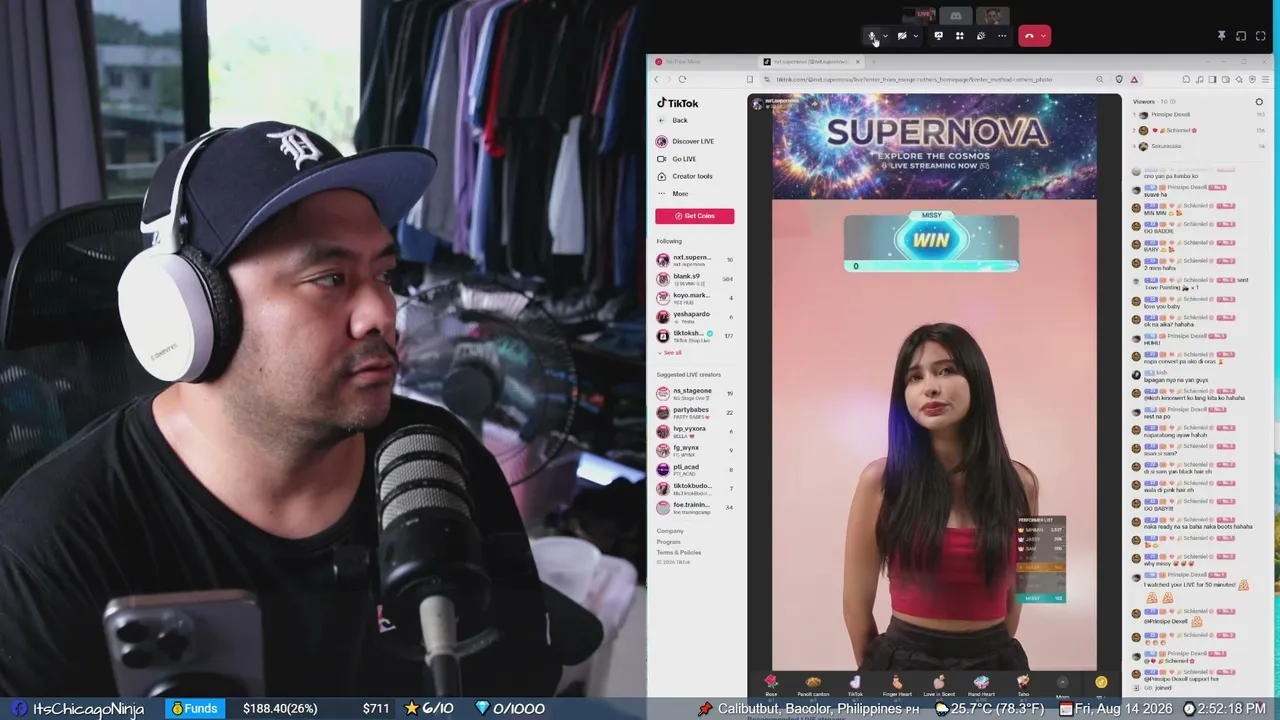This screenshot has height=720, width=1280.
Task: Open blank.s9 in the Following list
Action: pos(695,279)
